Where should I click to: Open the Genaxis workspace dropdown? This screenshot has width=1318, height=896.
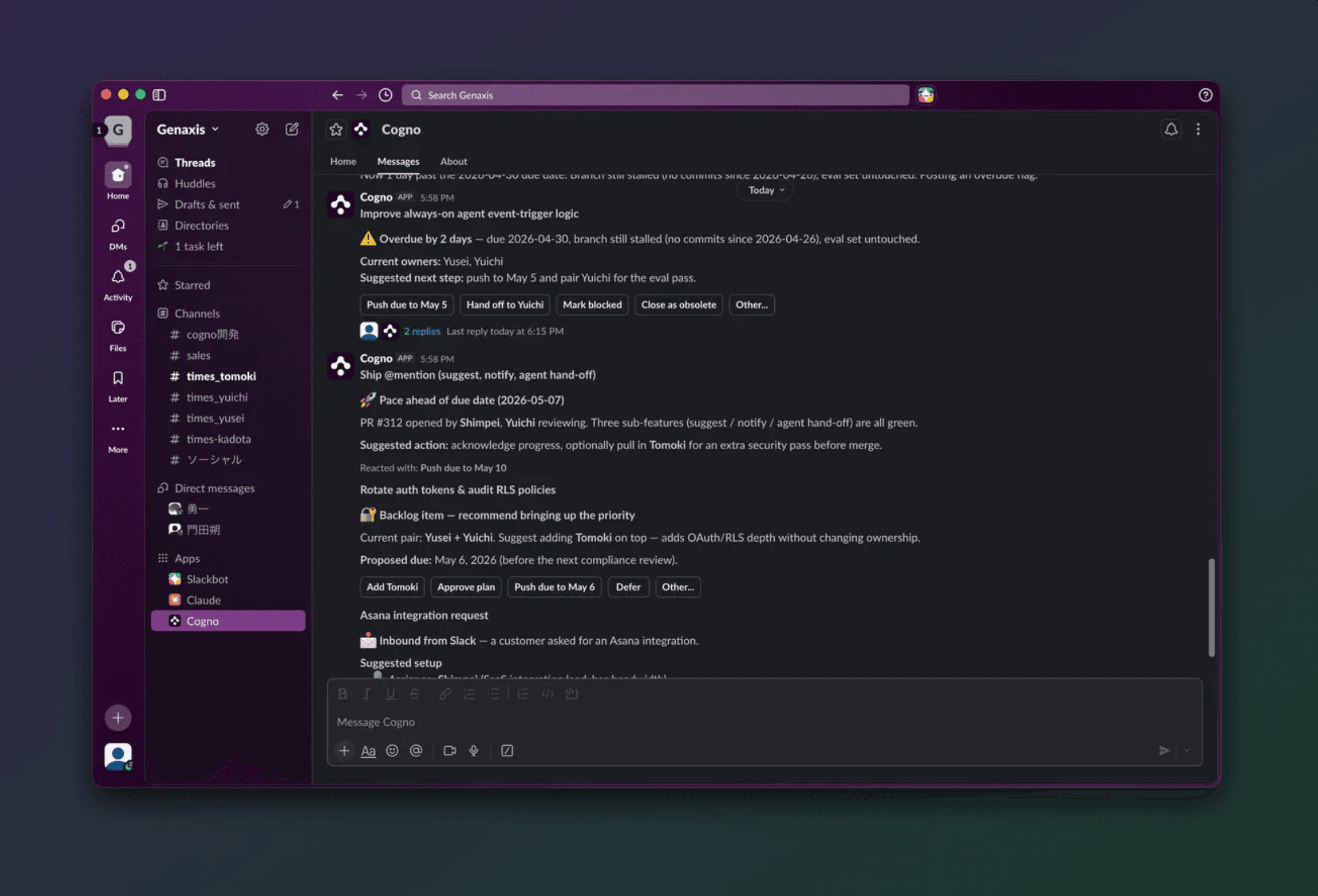click(x=188, y=129)
